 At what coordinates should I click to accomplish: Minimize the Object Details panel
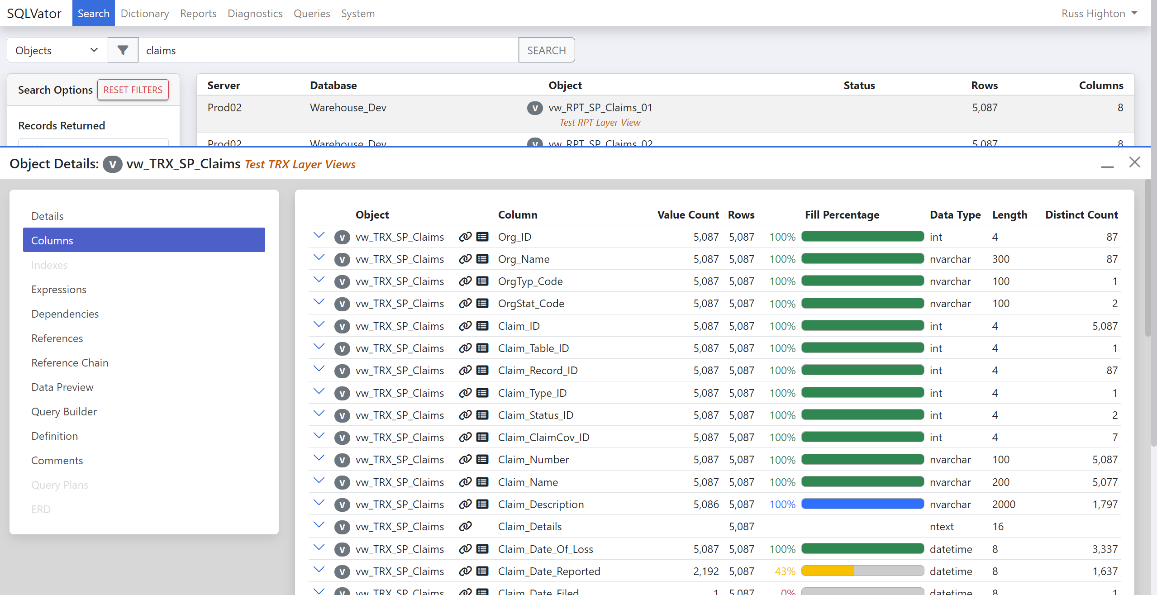pos(1108,165)
